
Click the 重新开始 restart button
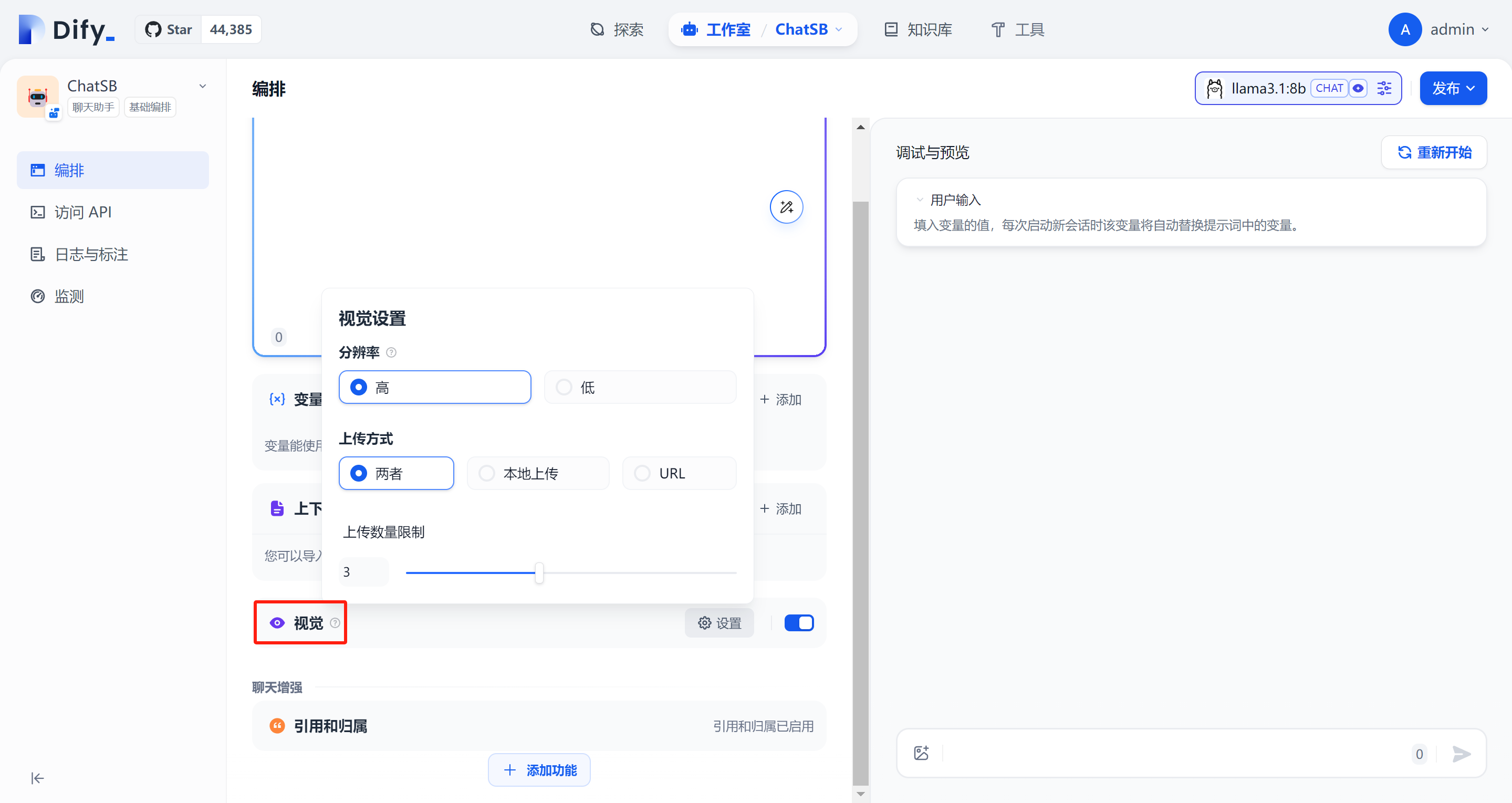coord(1433,152)
